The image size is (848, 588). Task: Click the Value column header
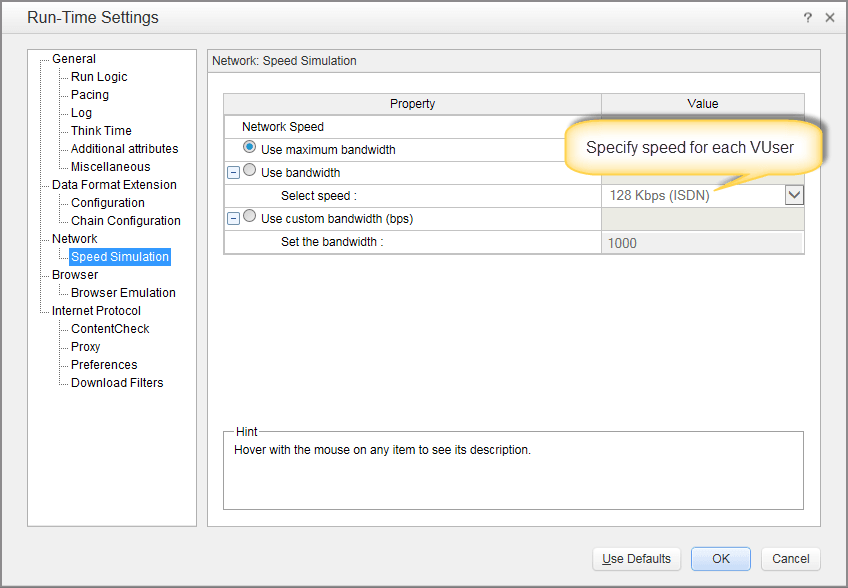[702, 104]
